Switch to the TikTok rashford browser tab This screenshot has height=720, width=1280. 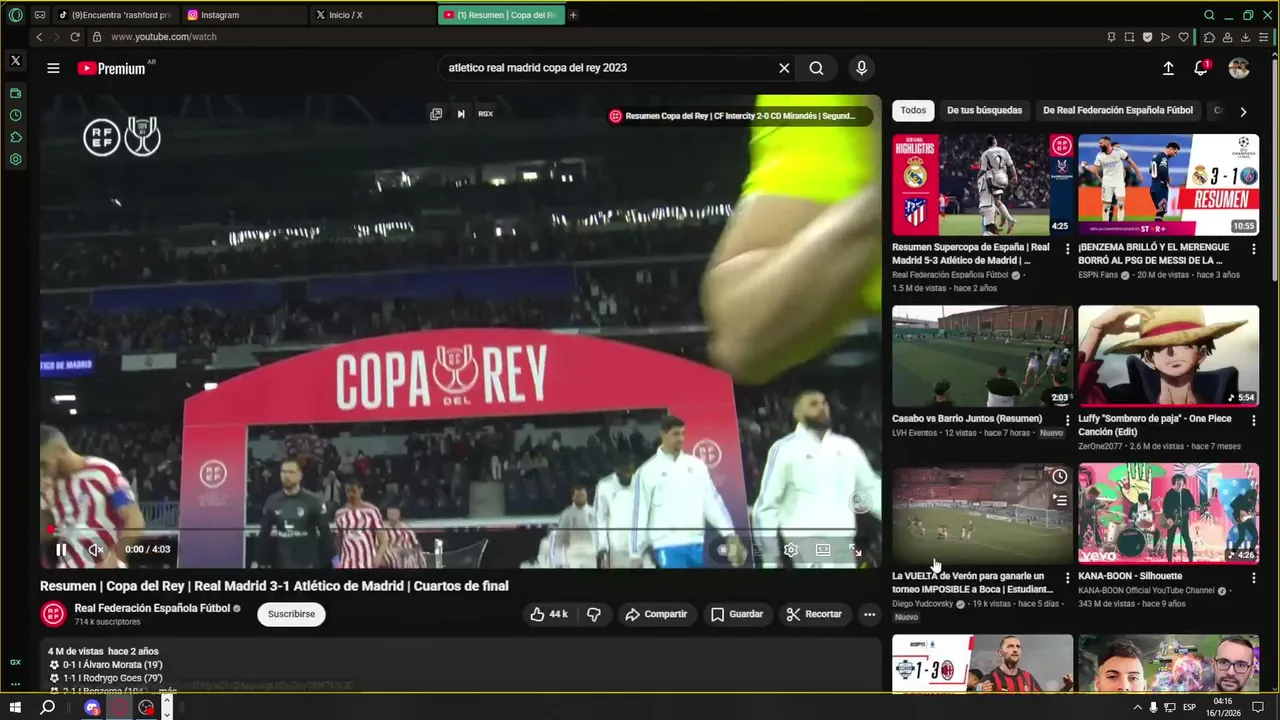114,15
